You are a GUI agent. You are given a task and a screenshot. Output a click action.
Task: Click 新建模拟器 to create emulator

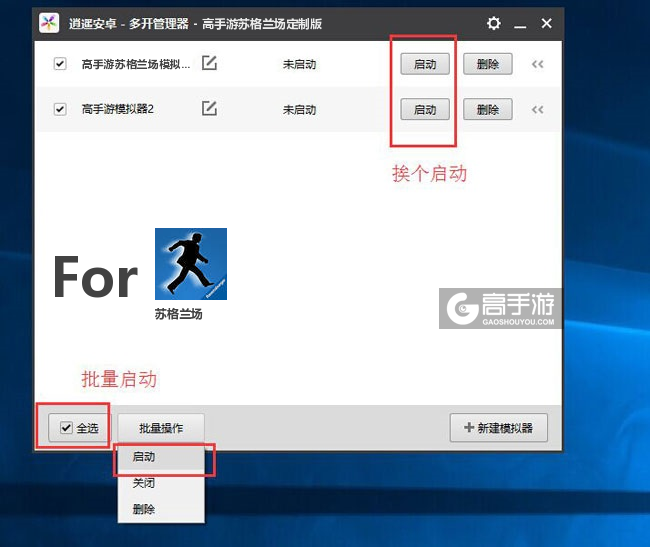coord(499,428)
